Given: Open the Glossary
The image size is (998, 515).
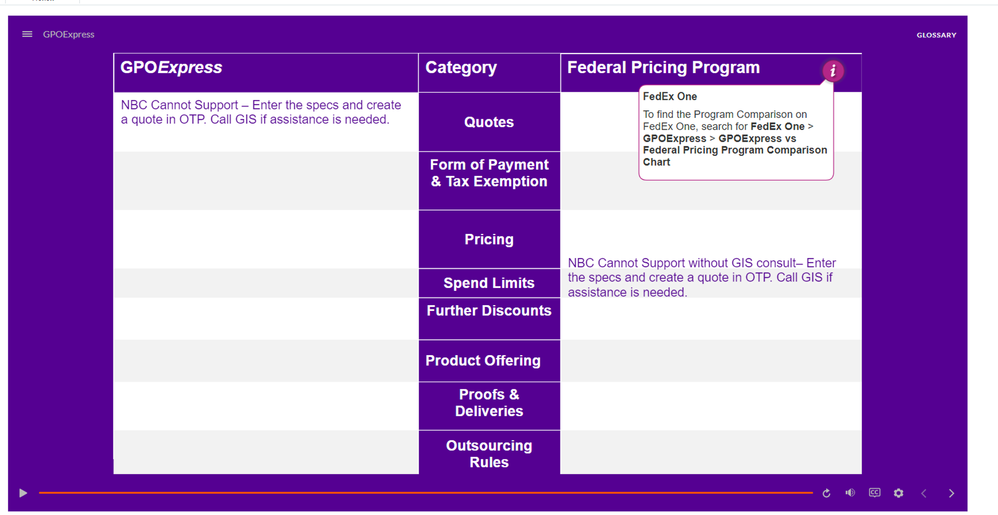Looking at the screenshot, I should click(x=936, y=35).
